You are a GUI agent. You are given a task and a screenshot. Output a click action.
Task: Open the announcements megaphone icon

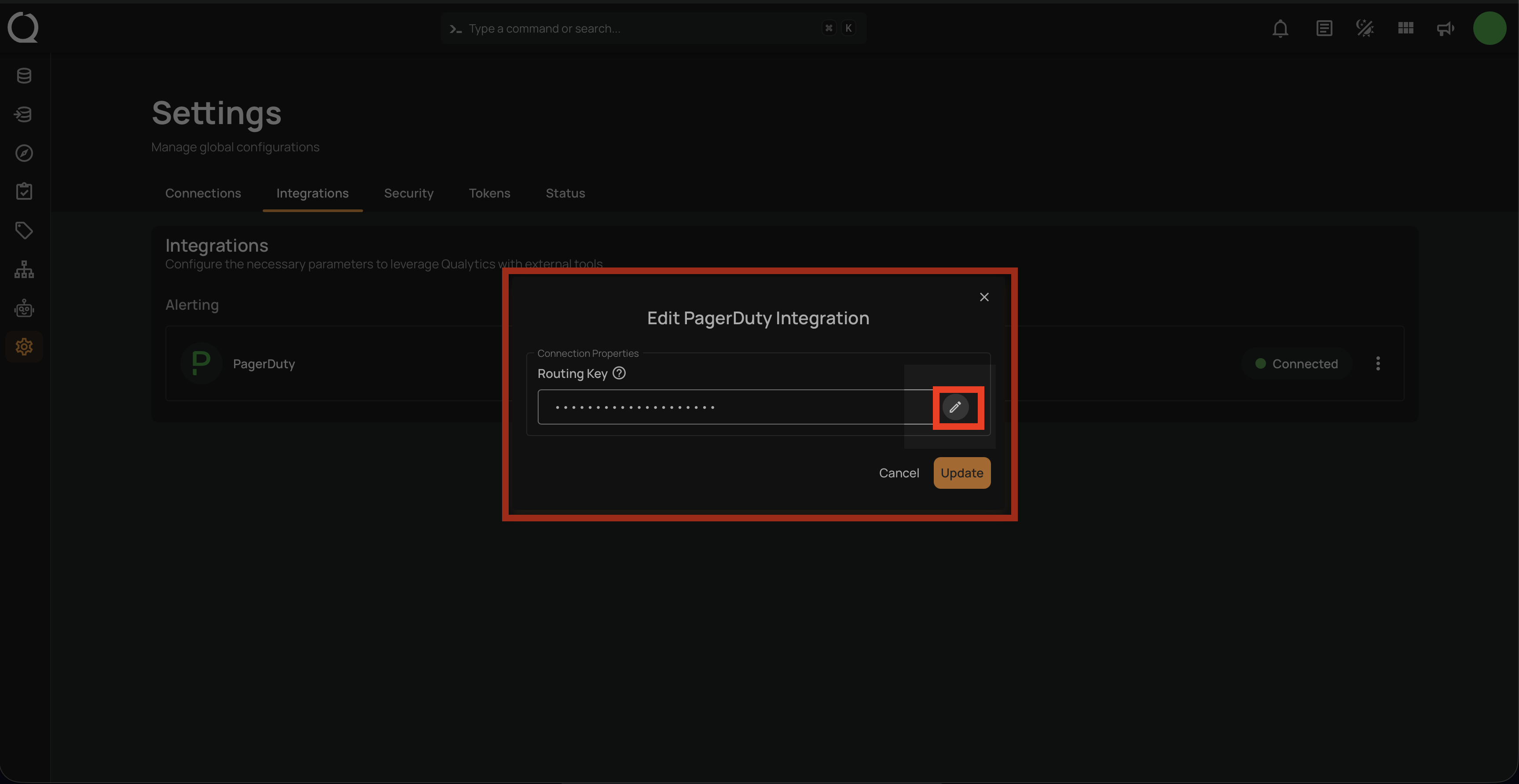coord(1445,28)
